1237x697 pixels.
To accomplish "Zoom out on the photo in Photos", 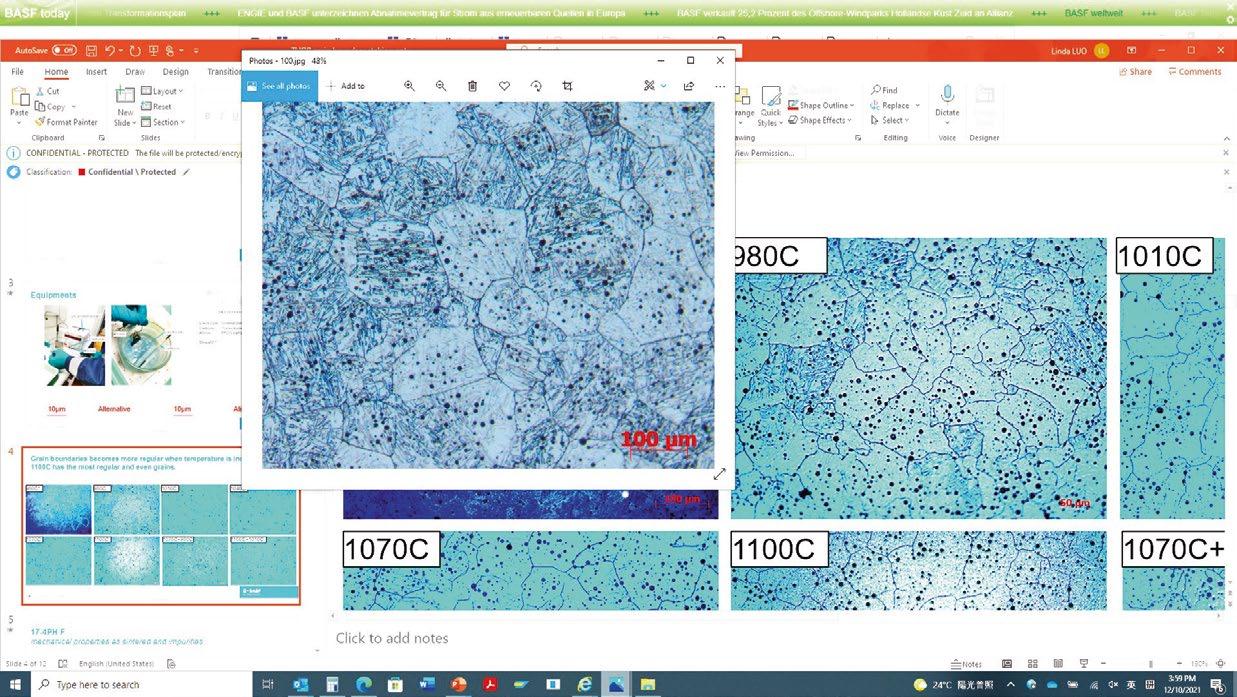I will tap(441, 86).
